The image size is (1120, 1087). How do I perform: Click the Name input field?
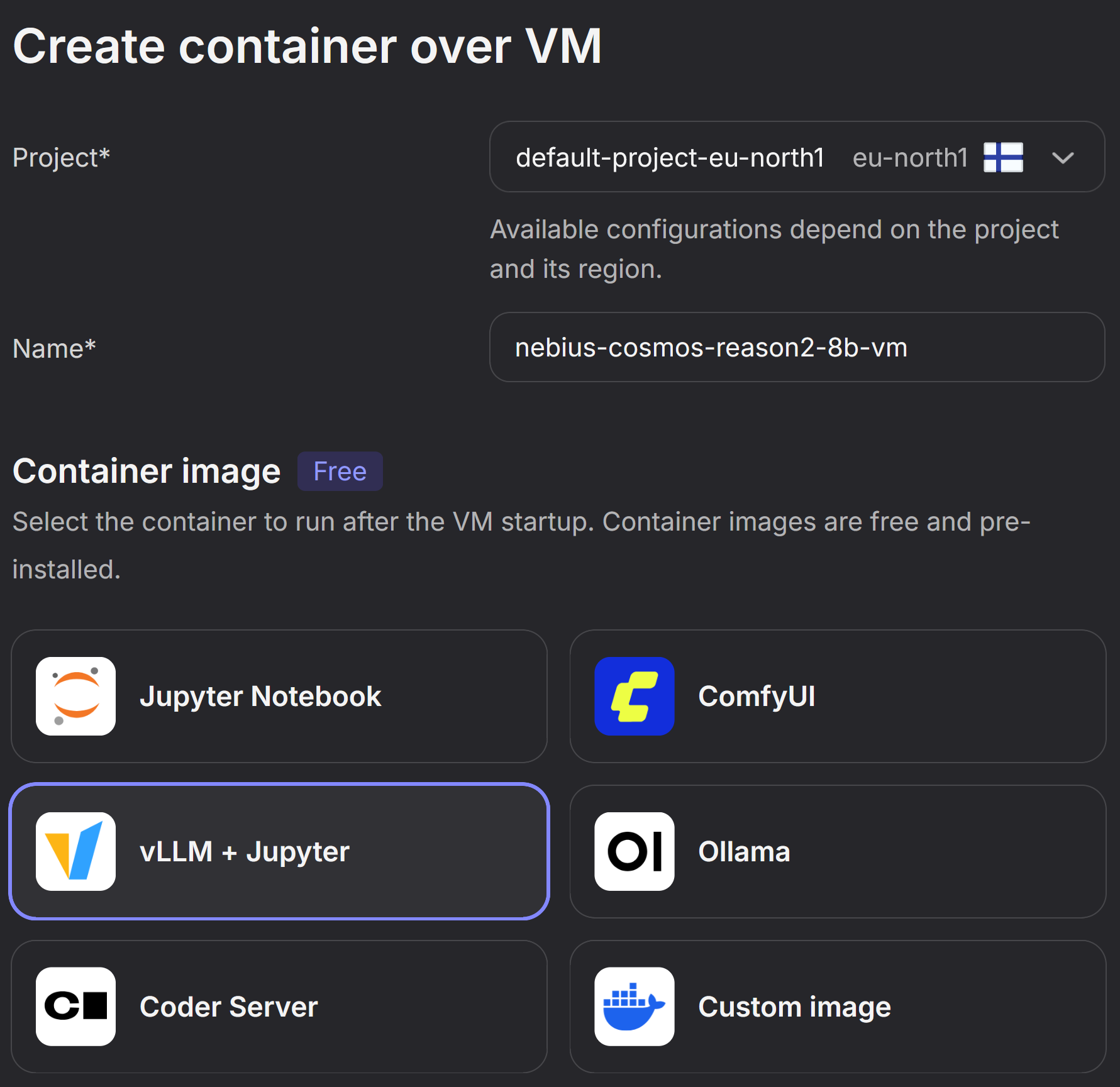click(x=797, y=348)
